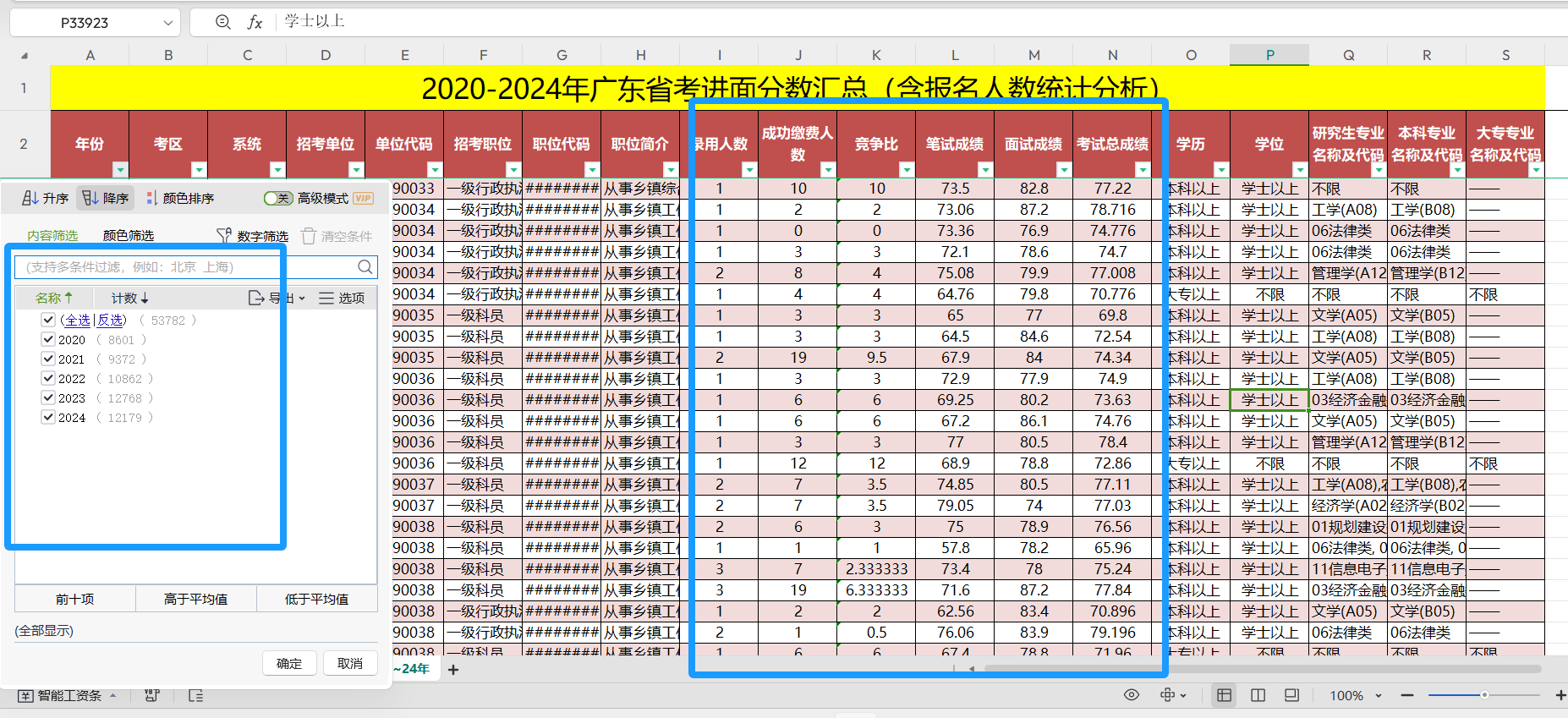Screen dimensions: 1568x718
Task: Click the filter search input field
Action: point(195,267)
